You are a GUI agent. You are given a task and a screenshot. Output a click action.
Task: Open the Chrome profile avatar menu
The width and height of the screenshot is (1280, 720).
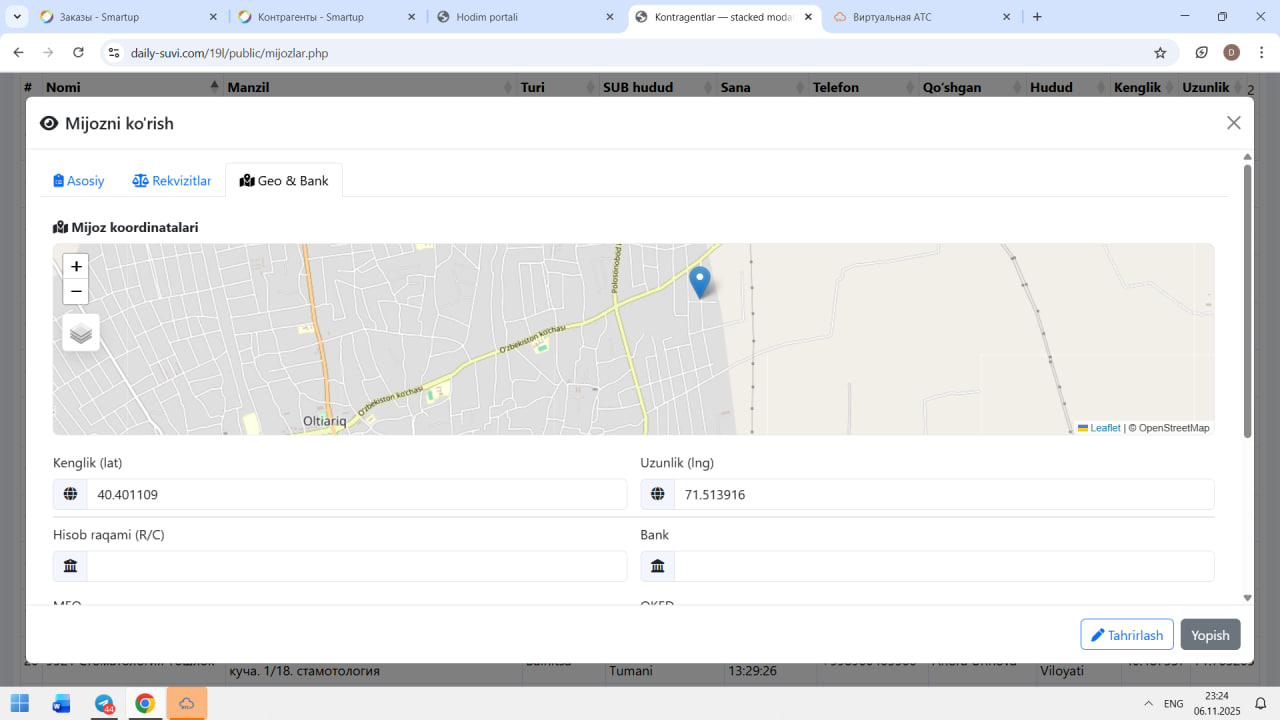(1231, 53)
